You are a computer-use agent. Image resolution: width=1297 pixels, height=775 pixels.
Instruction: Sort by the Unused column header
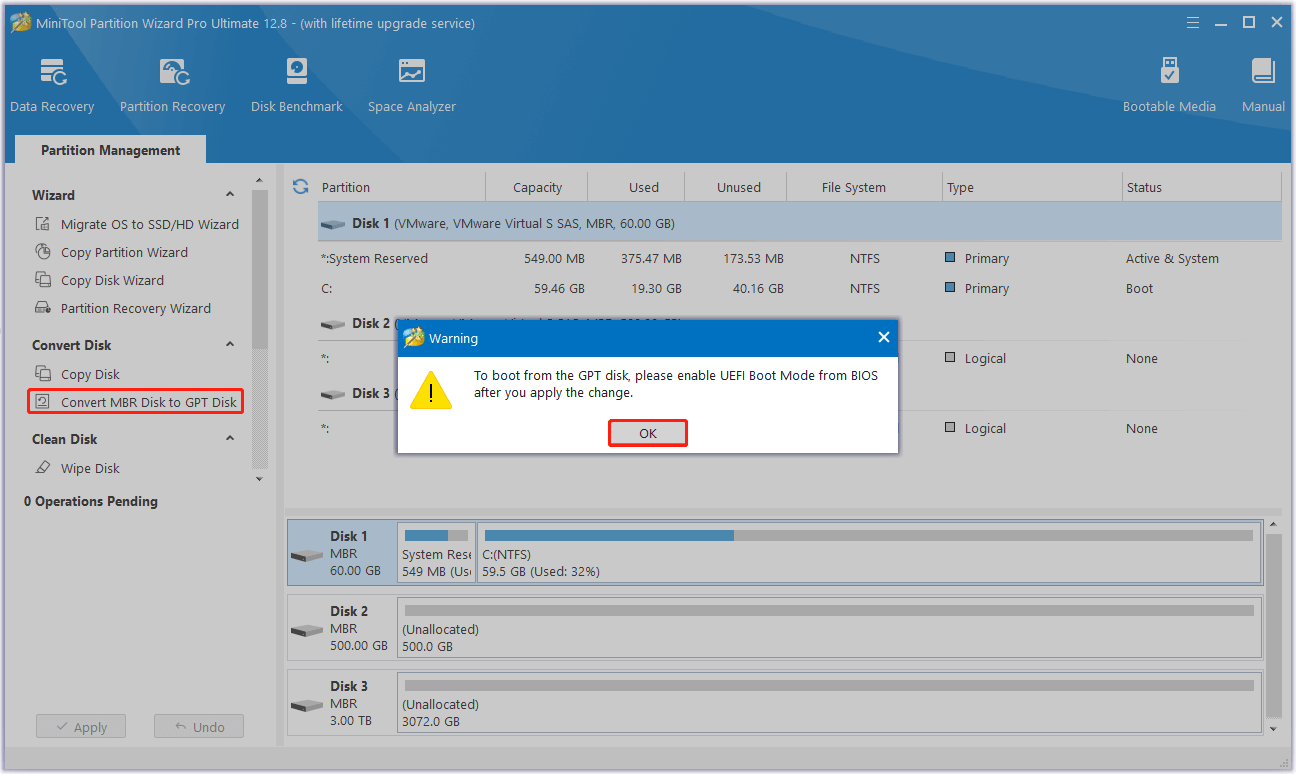tap(737, 187)
